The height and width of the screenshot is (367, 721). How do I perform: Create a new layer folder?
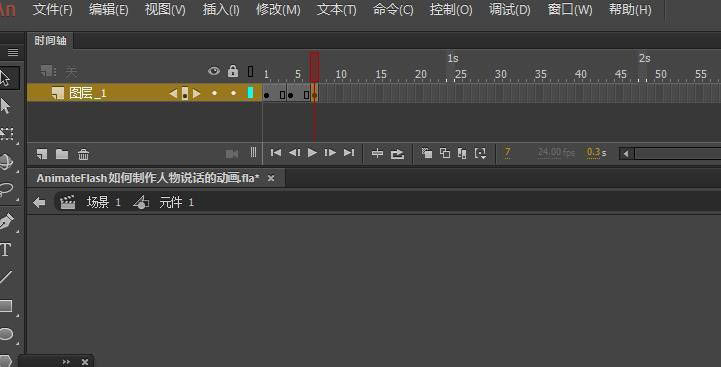pos(62,154)
